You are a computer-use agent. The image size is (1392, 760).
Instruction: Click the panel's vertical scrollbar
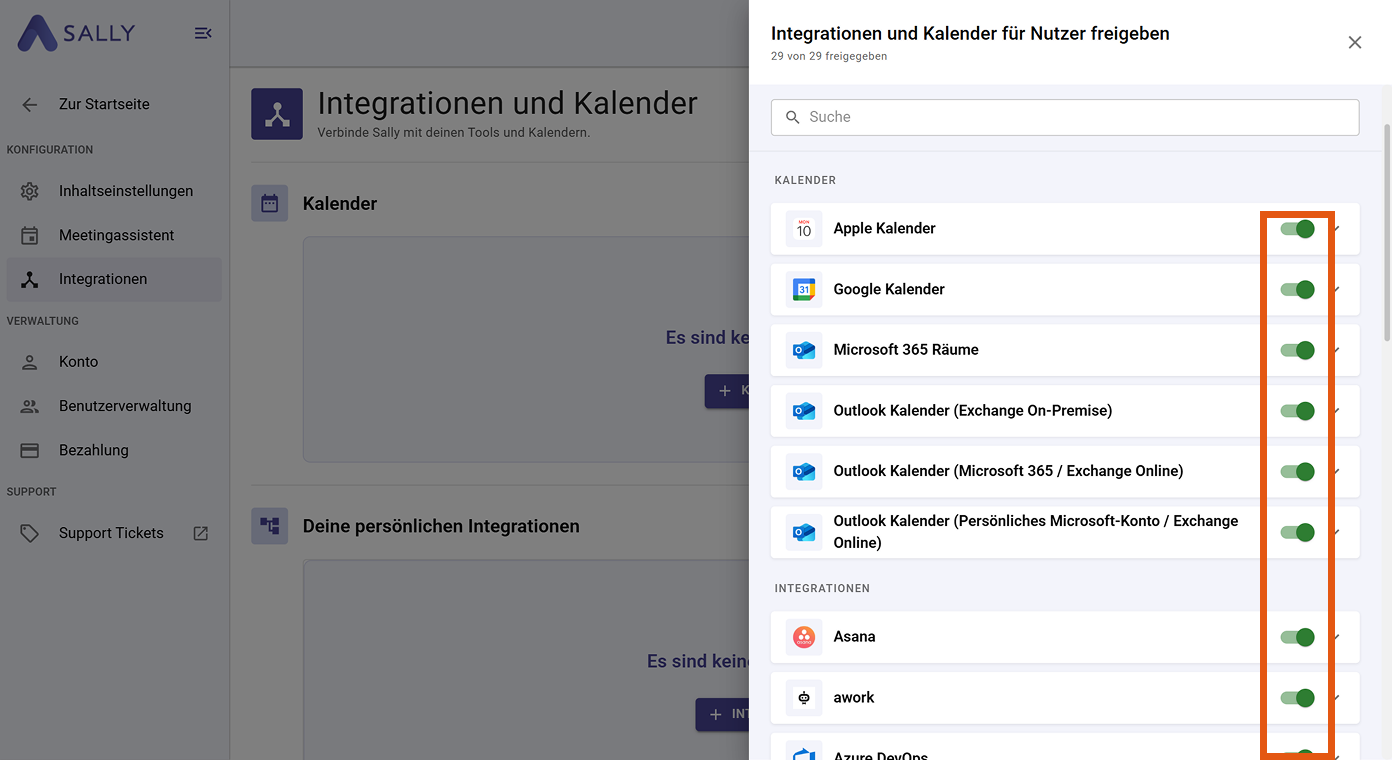coord(1386,233)
